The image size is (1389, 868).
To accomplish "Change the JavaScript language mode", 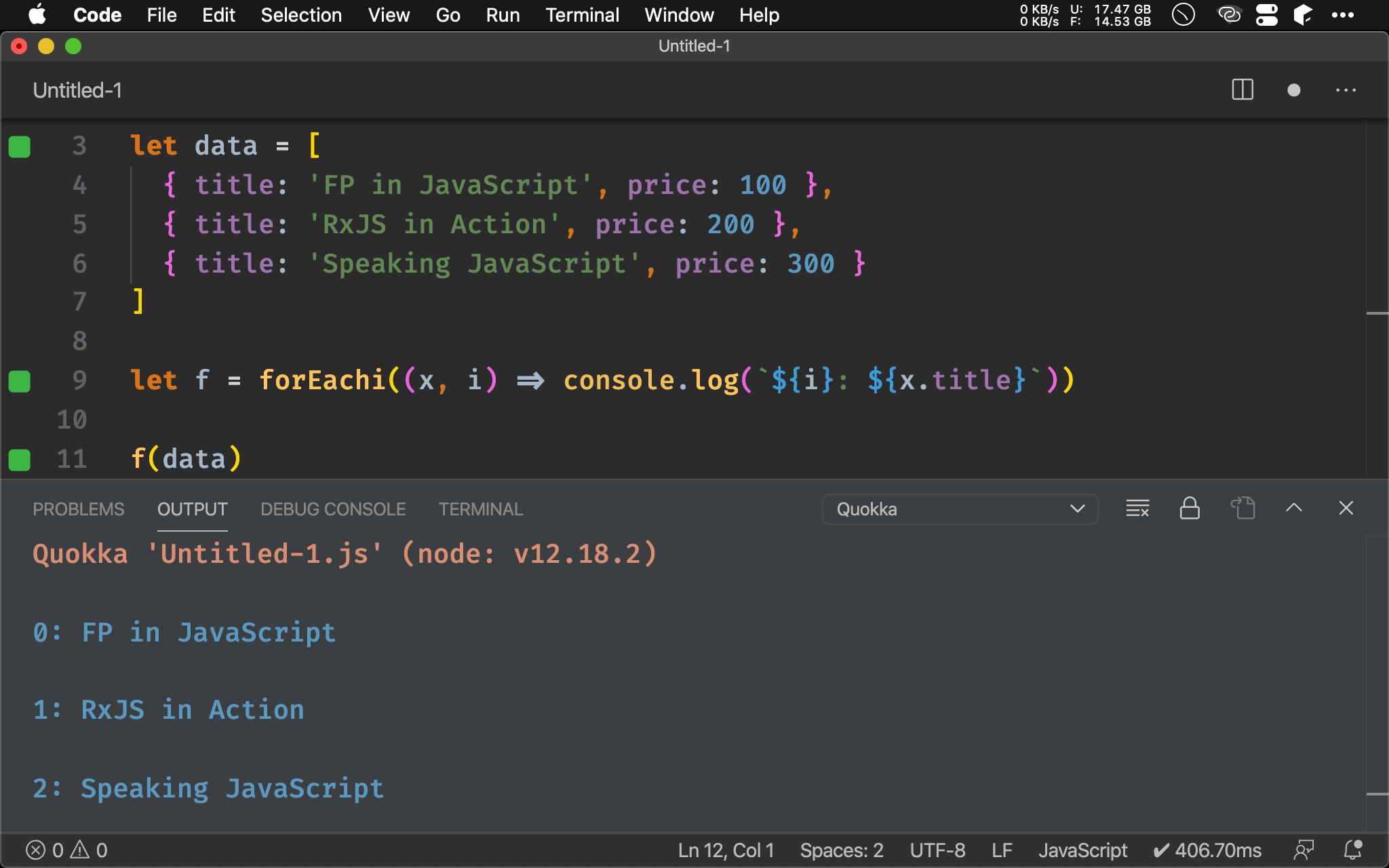I will [x=1082, y=850].
